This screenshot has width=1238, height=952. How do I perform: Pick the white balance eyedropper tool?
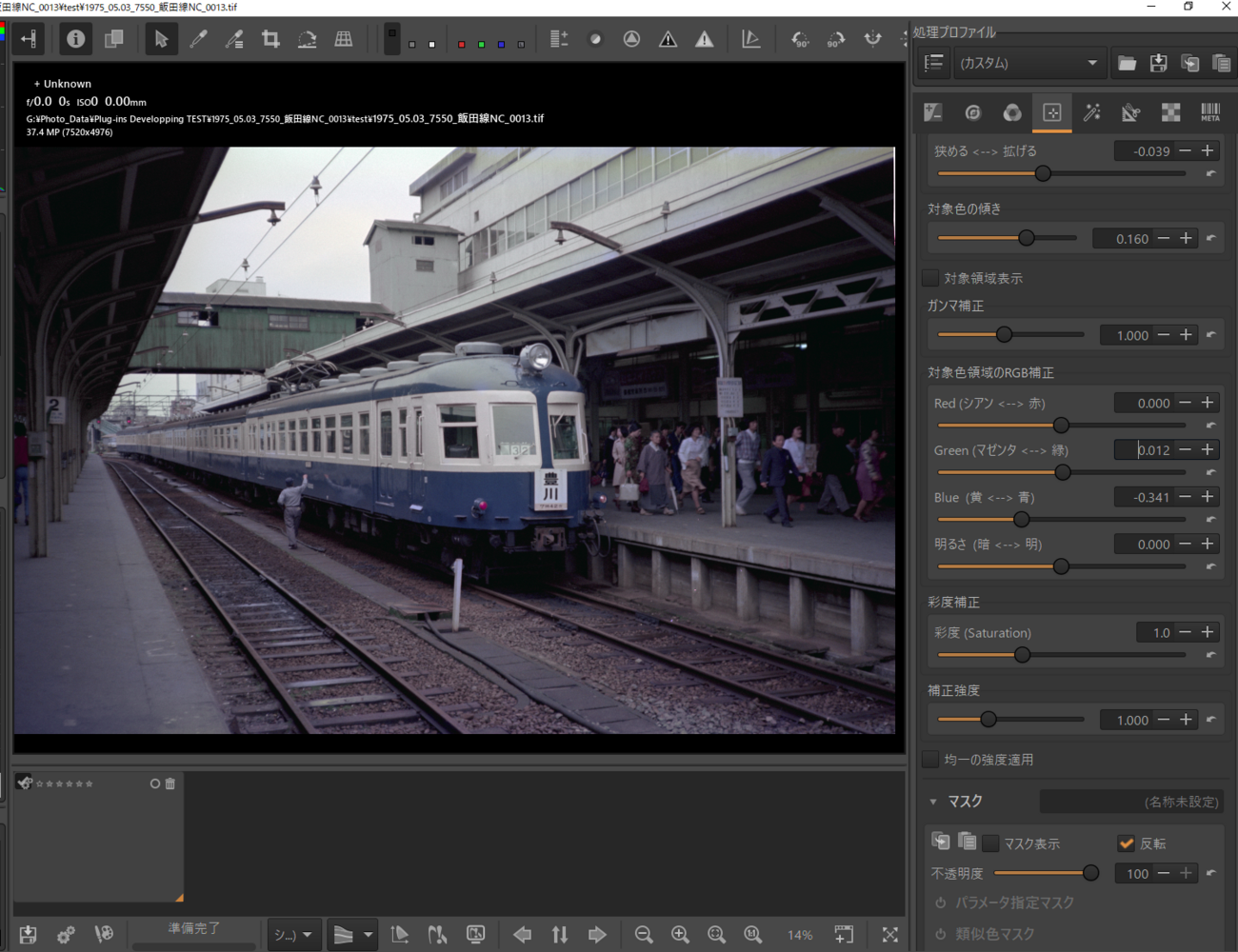click(198, 39)
